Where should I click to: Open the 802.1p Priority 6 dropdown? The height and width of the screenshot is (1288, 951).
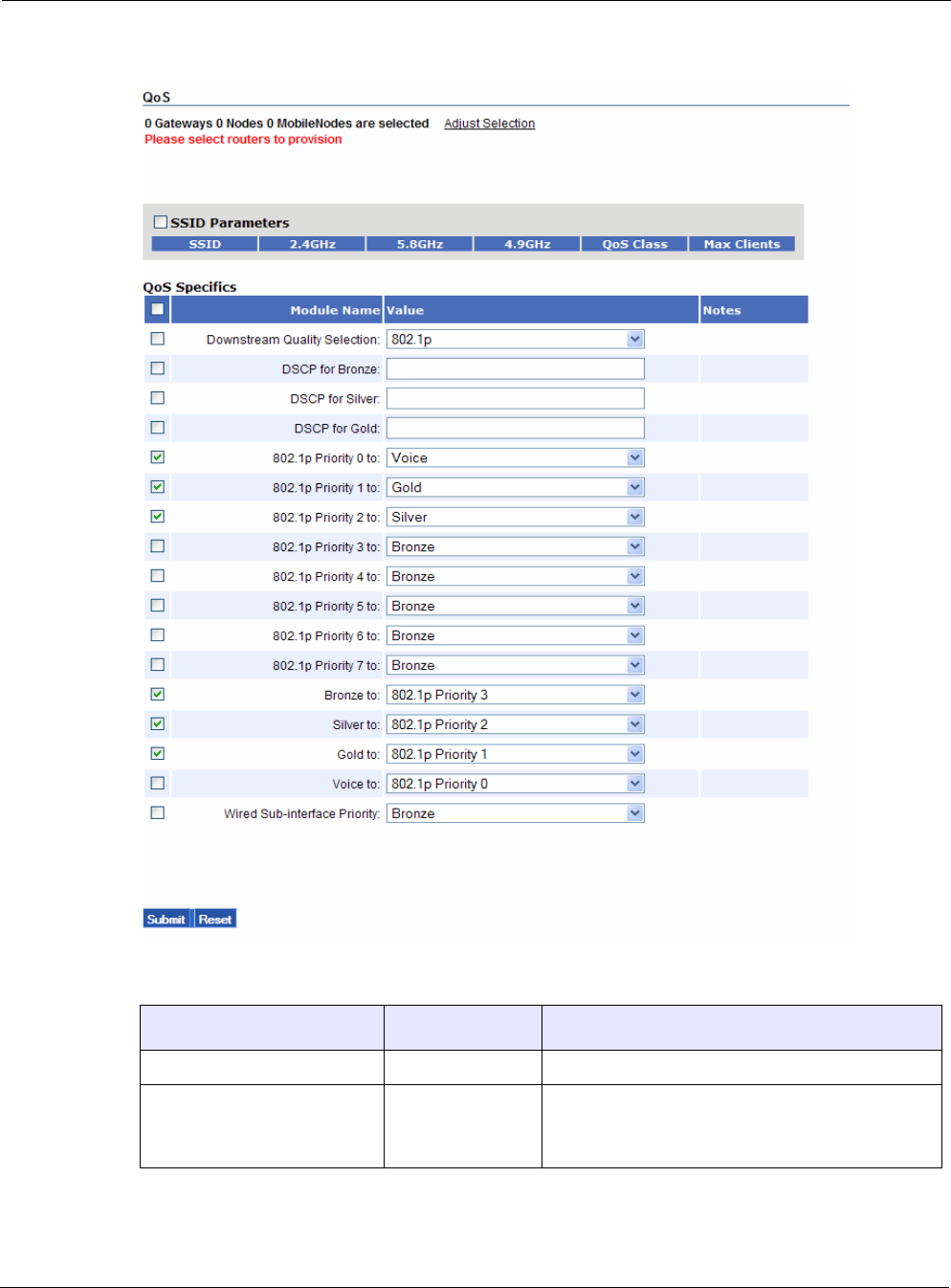click(x=515, y=636)
